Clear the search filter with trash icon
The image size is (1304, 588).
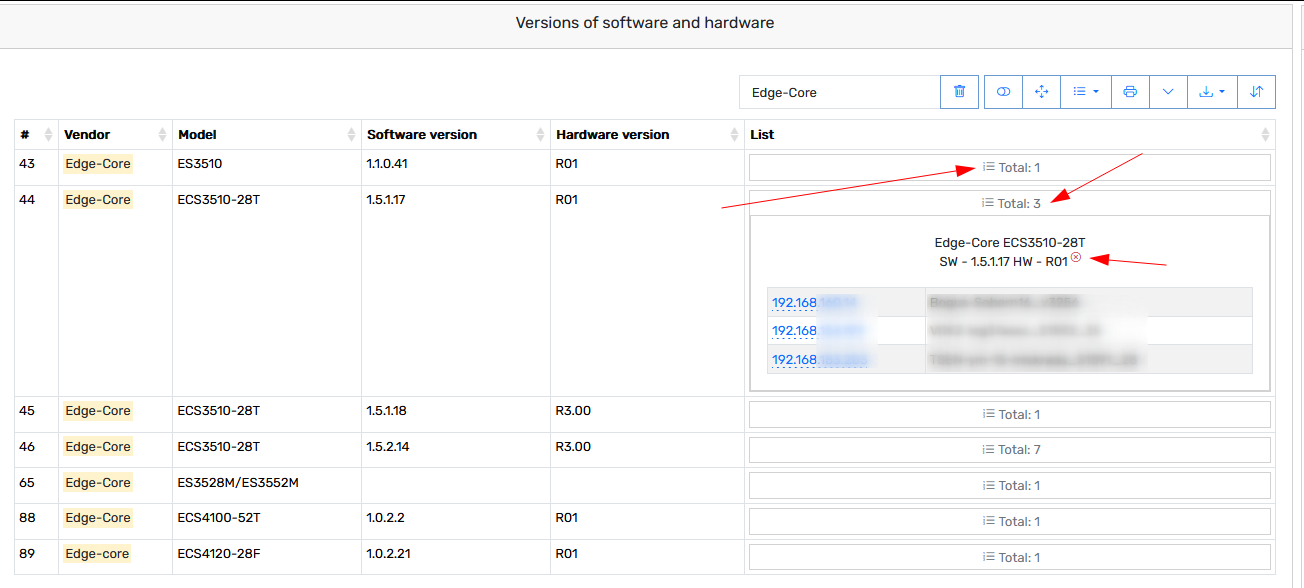coord(959,92)
